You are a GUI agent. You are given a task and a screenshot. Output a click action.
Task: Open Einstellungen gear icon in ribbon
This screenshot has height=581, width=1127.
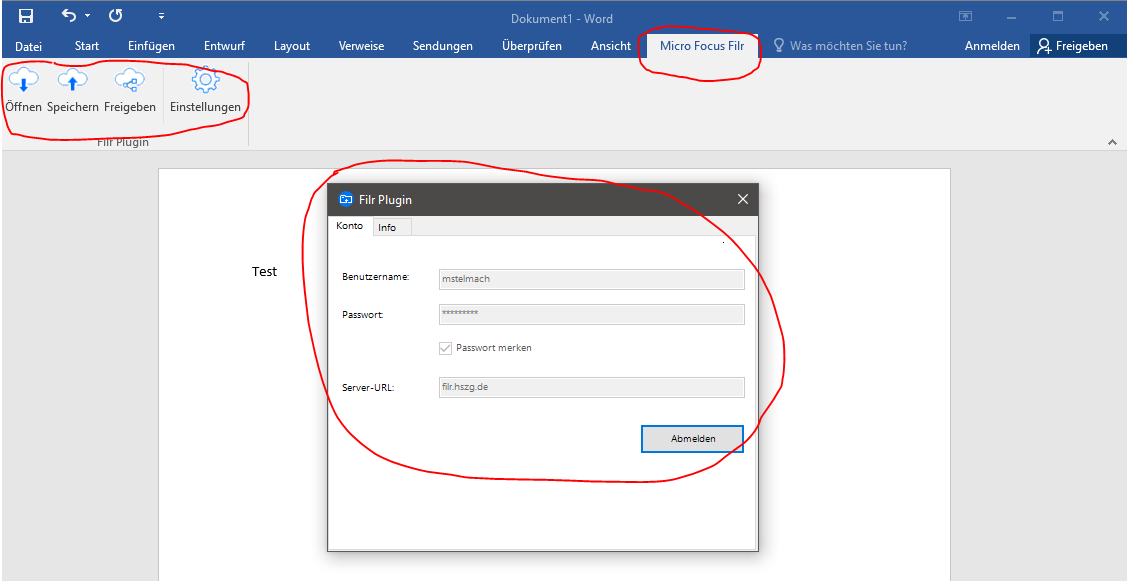205,80
